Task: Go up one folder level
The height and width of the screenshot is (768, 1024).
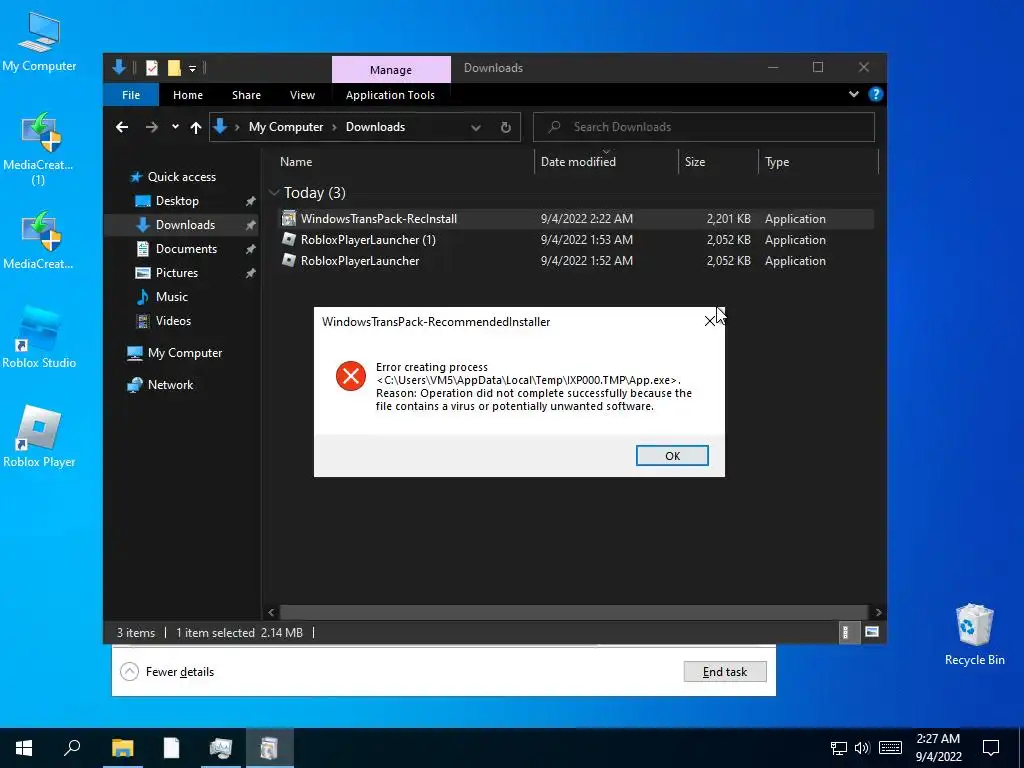Action: (x=195, y=127)
